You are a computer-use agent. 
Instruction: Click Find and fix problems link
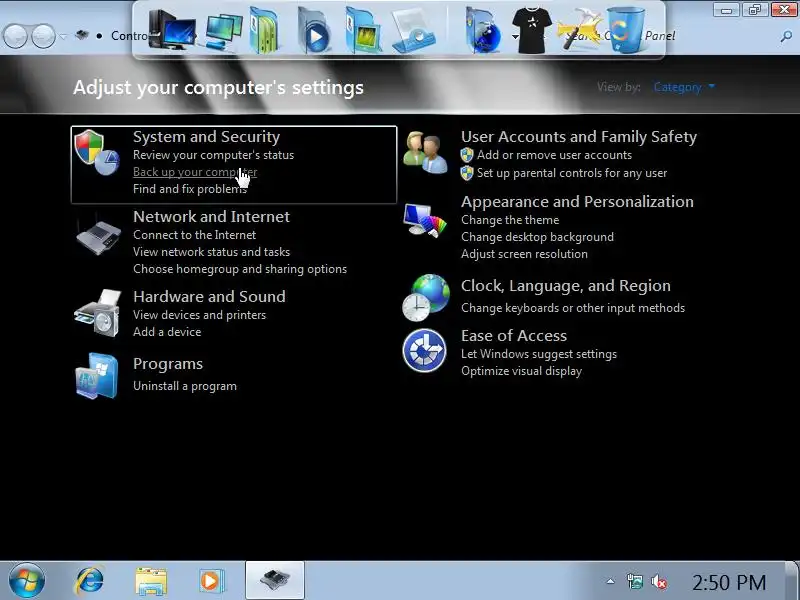coord(190,189)
